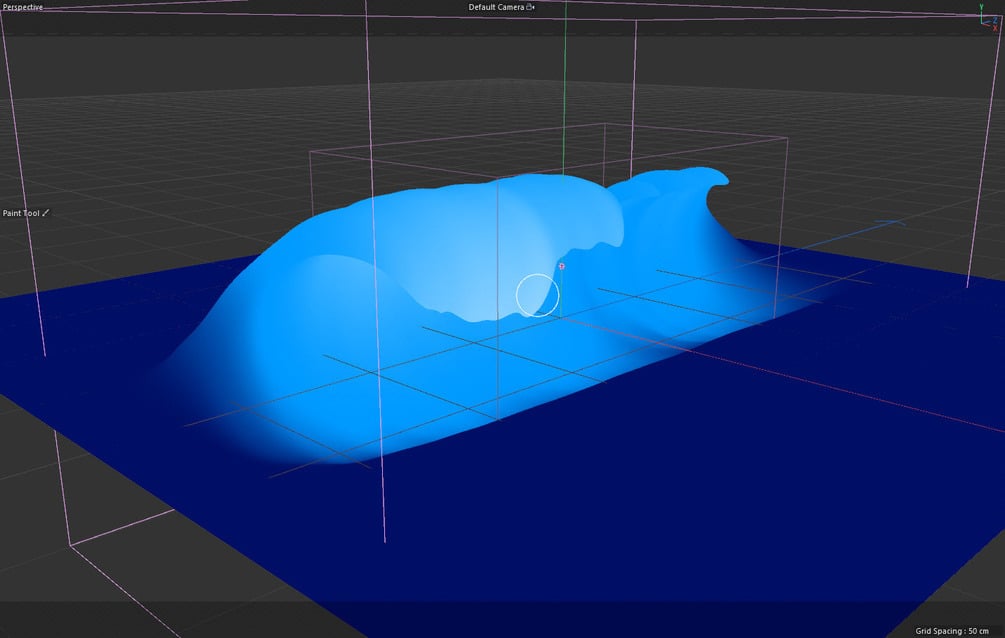This screenshot has height=638, width=1005.
Task: Click the Grid Spacing 50 cm readout
Action: (951, 631)
